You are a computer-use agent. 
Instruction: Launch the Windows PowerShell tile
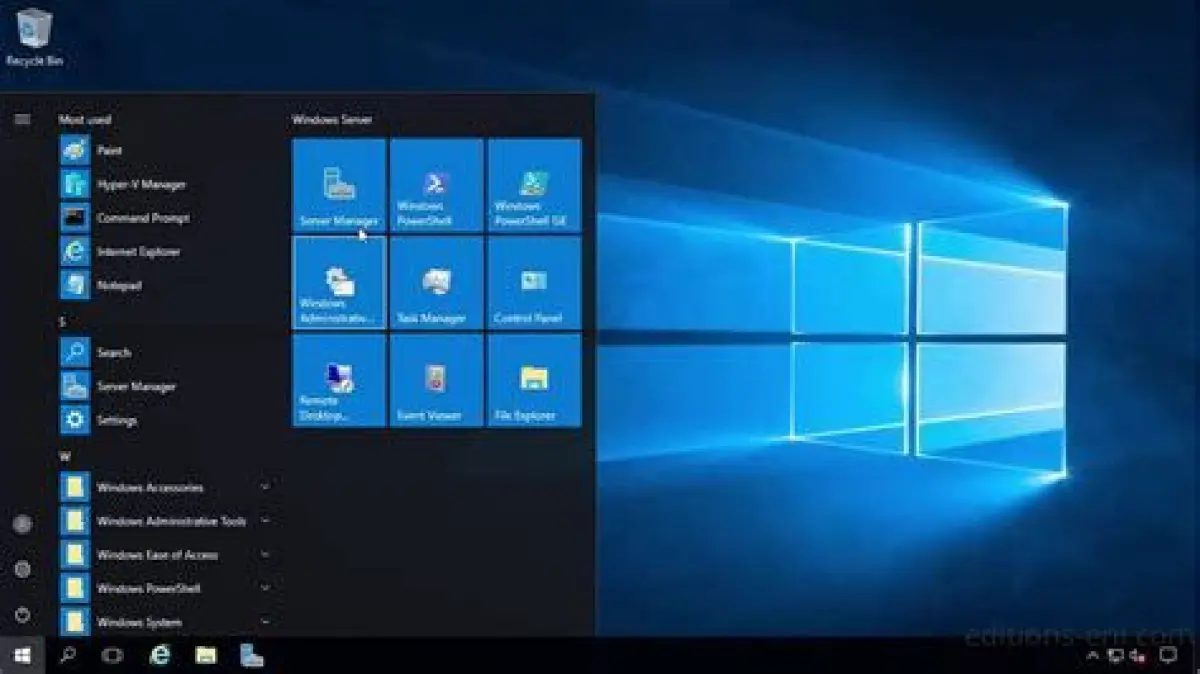pyautogui.click(x=436, y=186)
